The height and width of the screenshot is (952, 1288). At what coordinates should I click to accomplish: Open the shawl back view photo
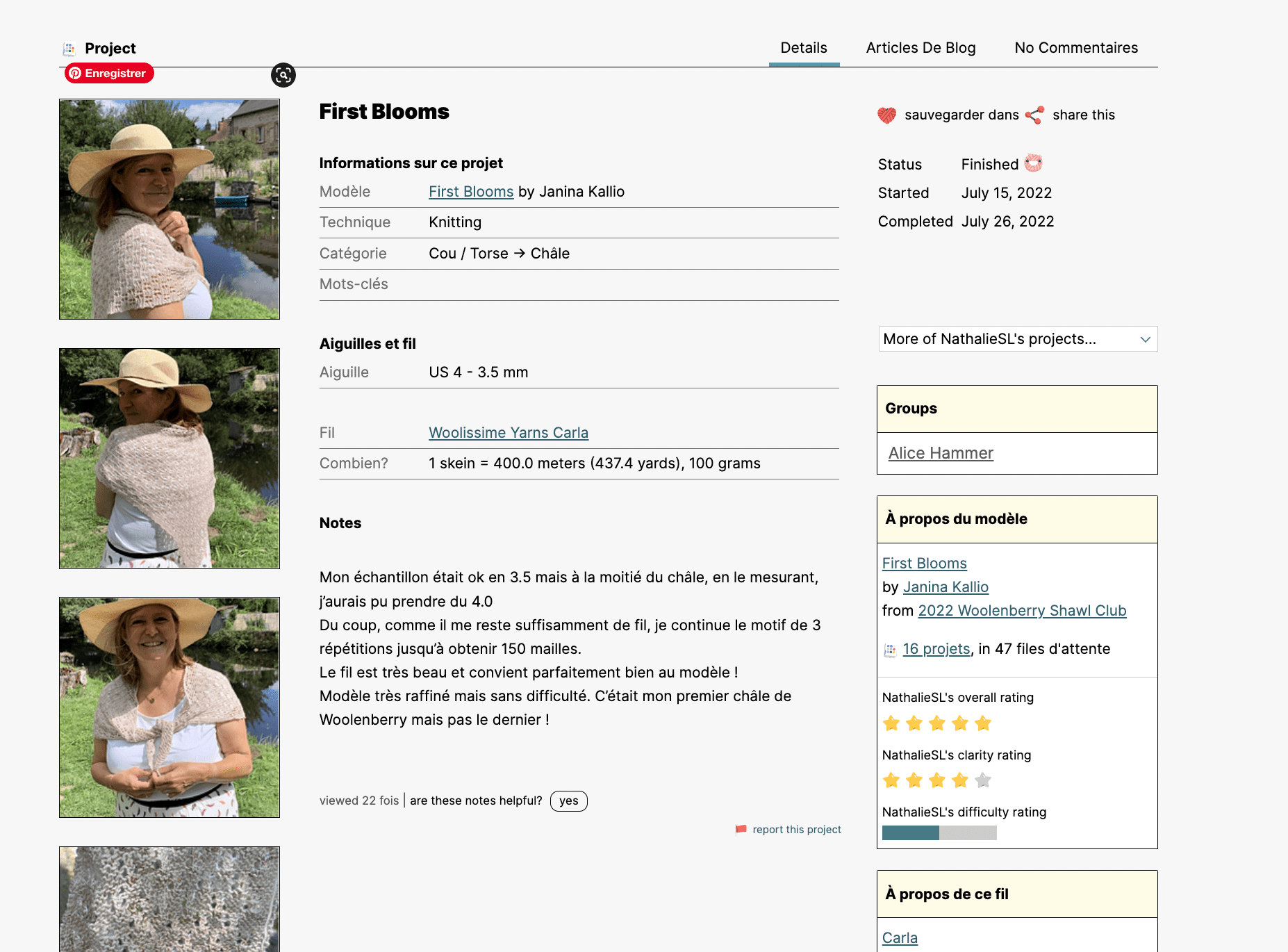click(170, 458)
